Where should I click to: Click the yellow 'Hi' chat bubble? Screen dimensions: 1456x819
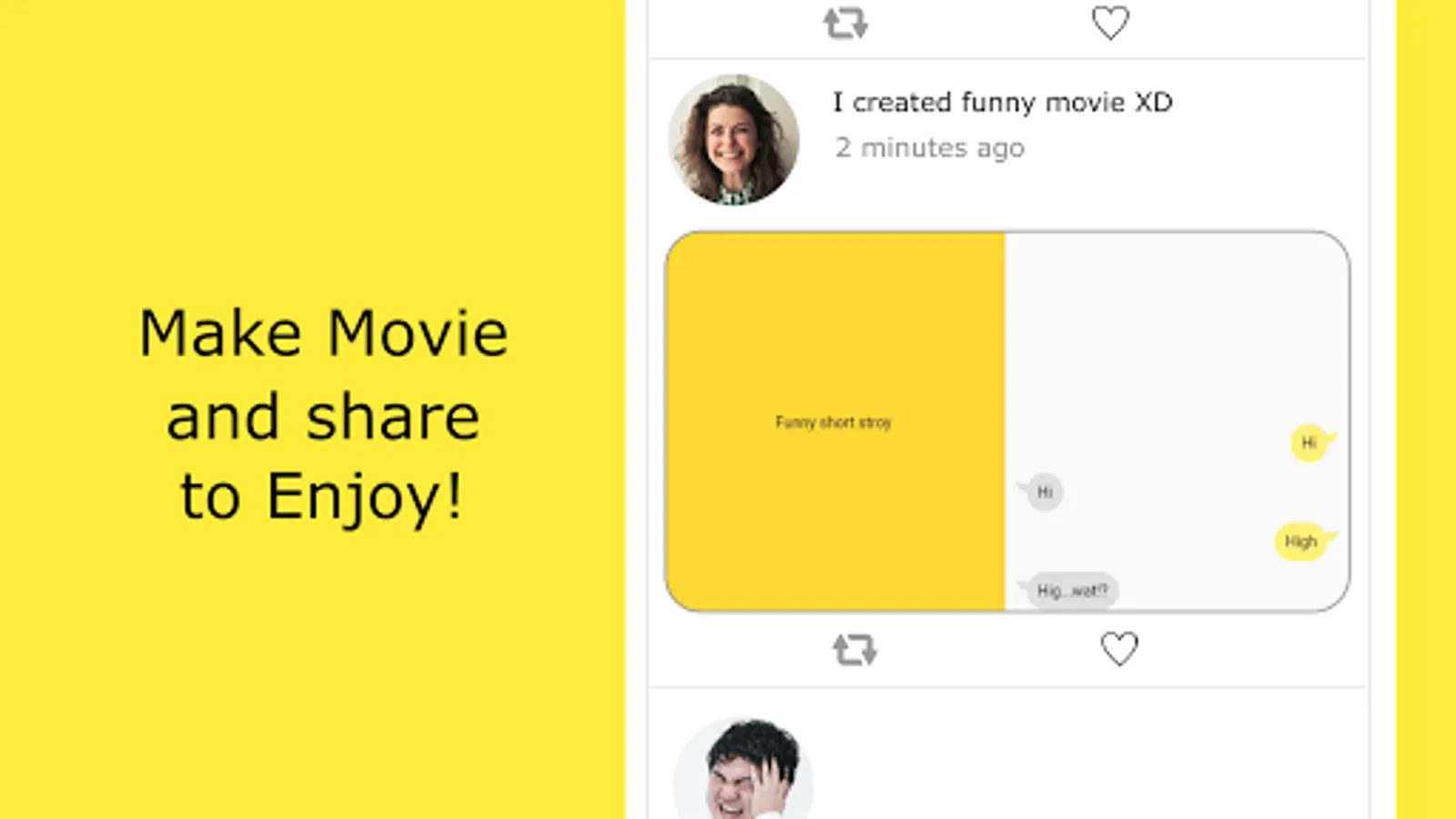1311,443
